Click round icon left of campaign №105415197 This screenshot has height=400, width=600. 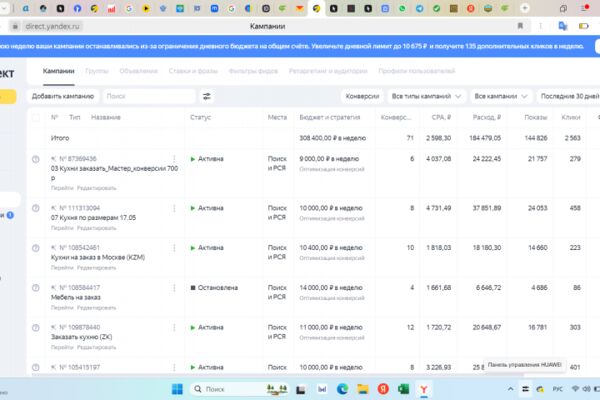coord(36,367)
